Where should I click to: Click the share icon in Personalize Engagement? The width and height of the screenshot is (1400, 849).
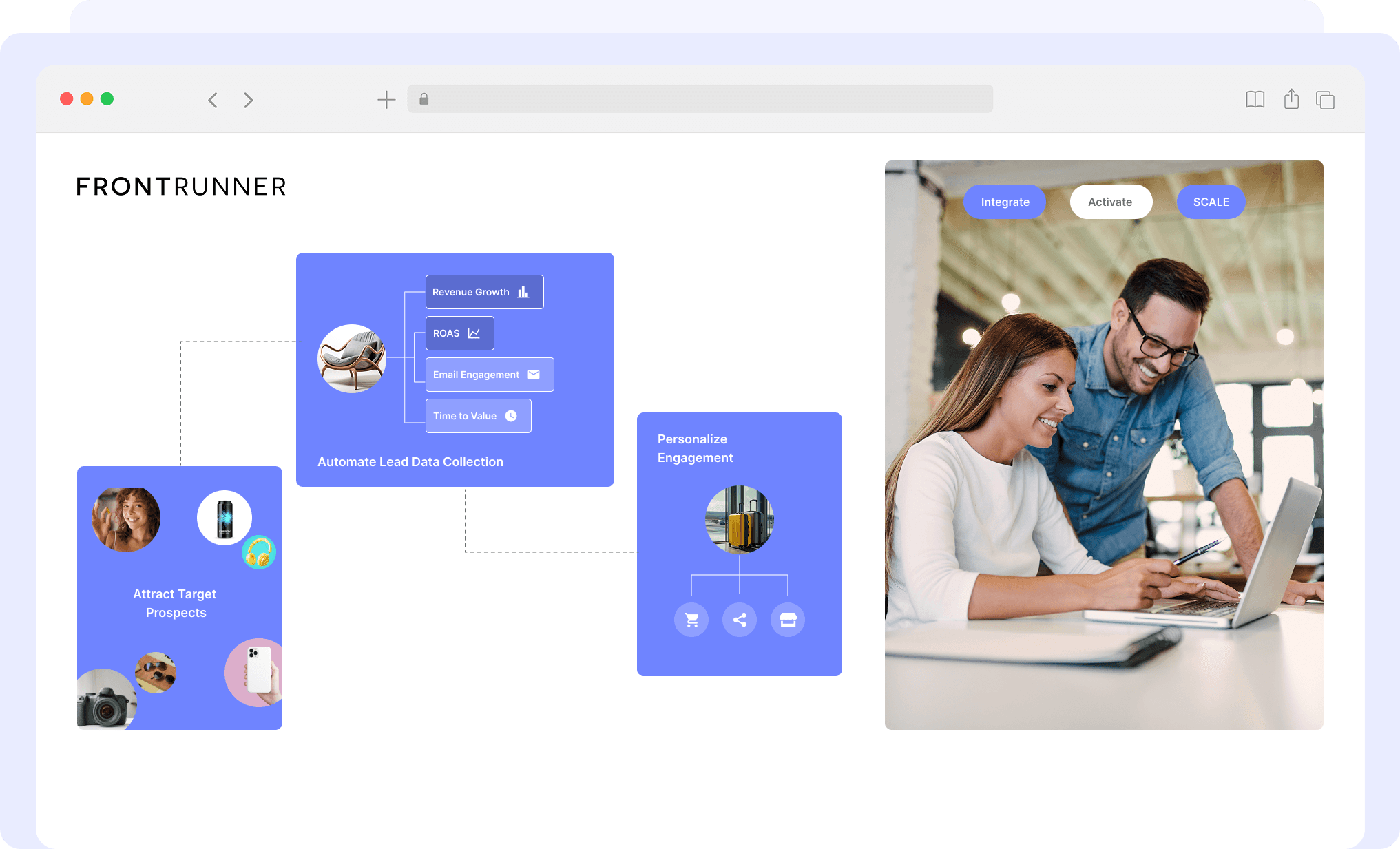coord(740,620)
